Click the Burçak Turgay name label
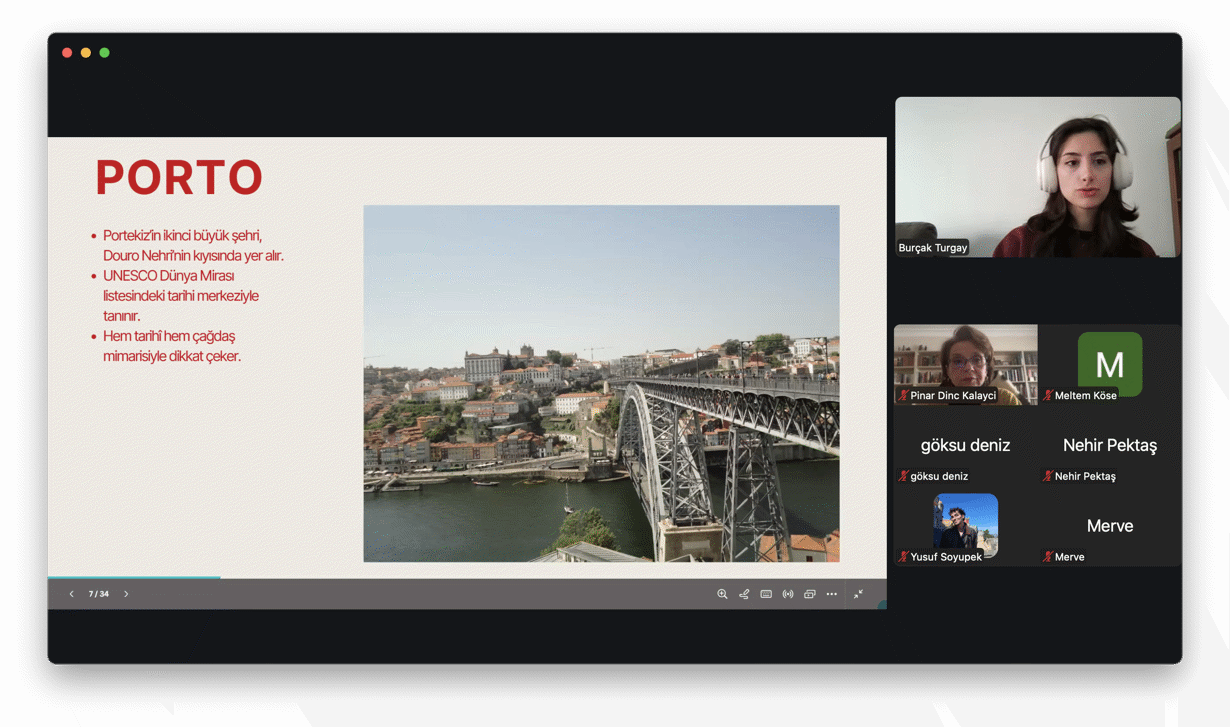Viewport: 1230px width, 727px height. point(933,248)
